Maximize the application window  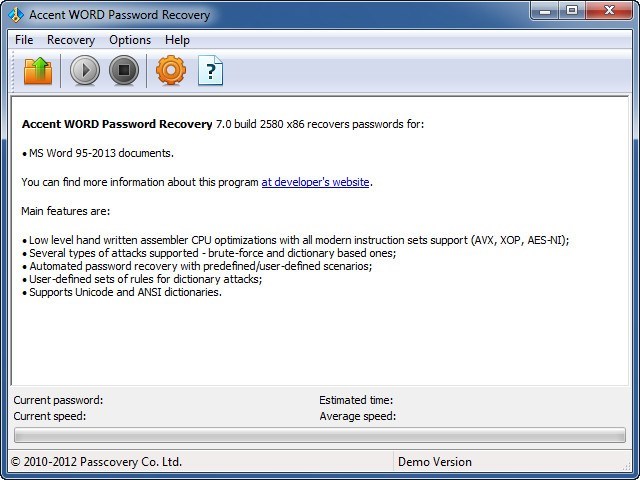click(572, 11)
